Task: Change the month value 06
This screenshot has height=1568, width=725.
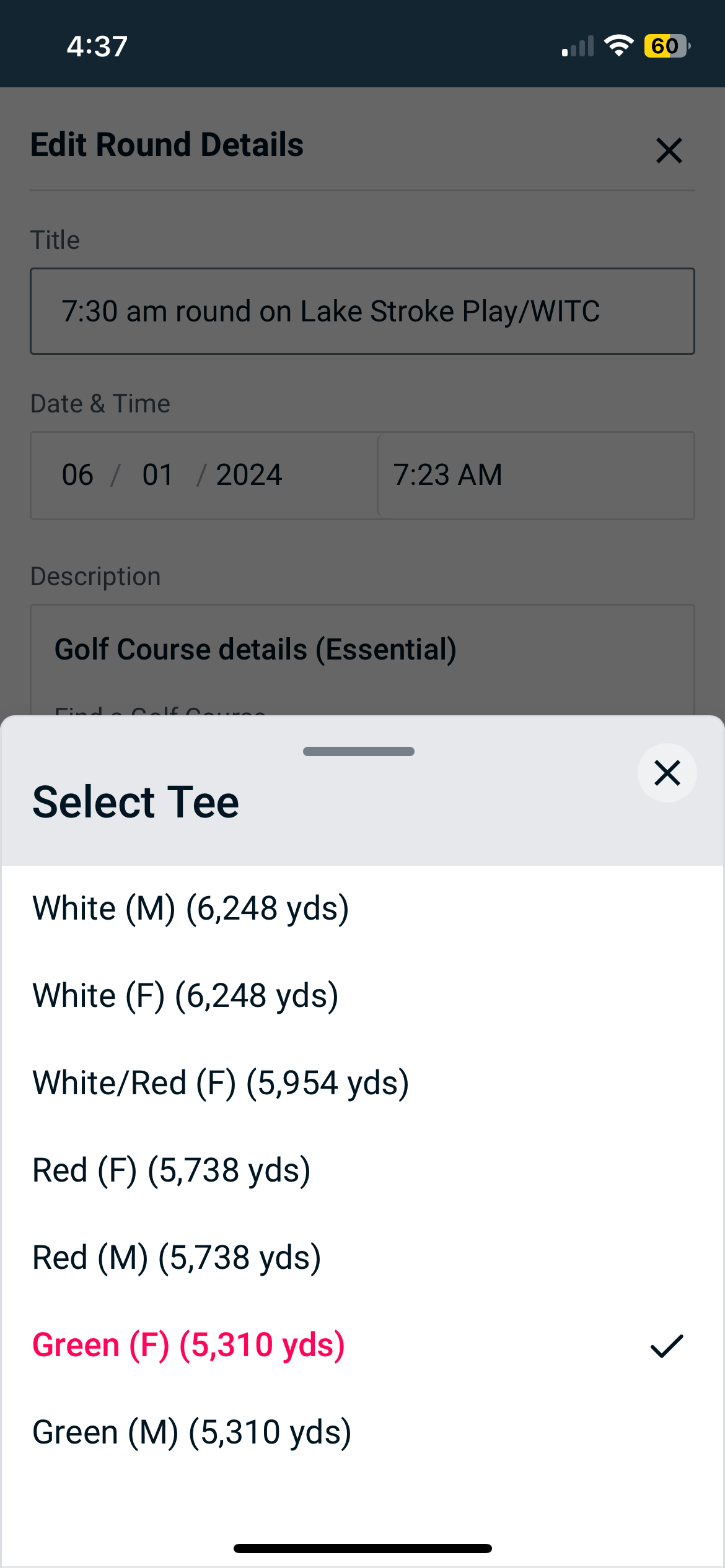Action: click(77, 475)
